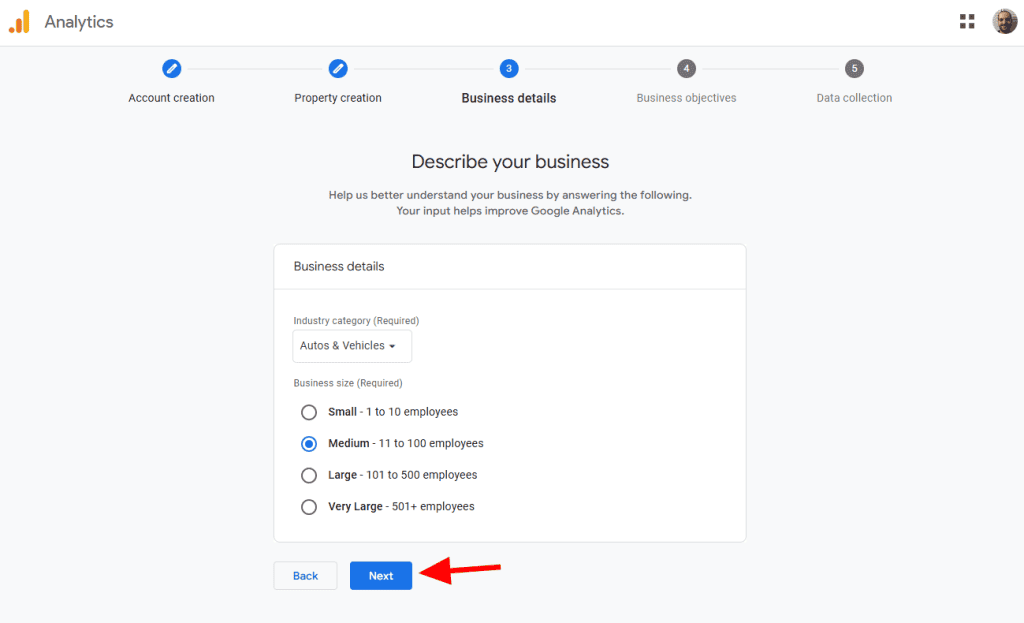Select the Small business size radio button
This screenshot has width=1024, height=623.
[x=309, y=412]
